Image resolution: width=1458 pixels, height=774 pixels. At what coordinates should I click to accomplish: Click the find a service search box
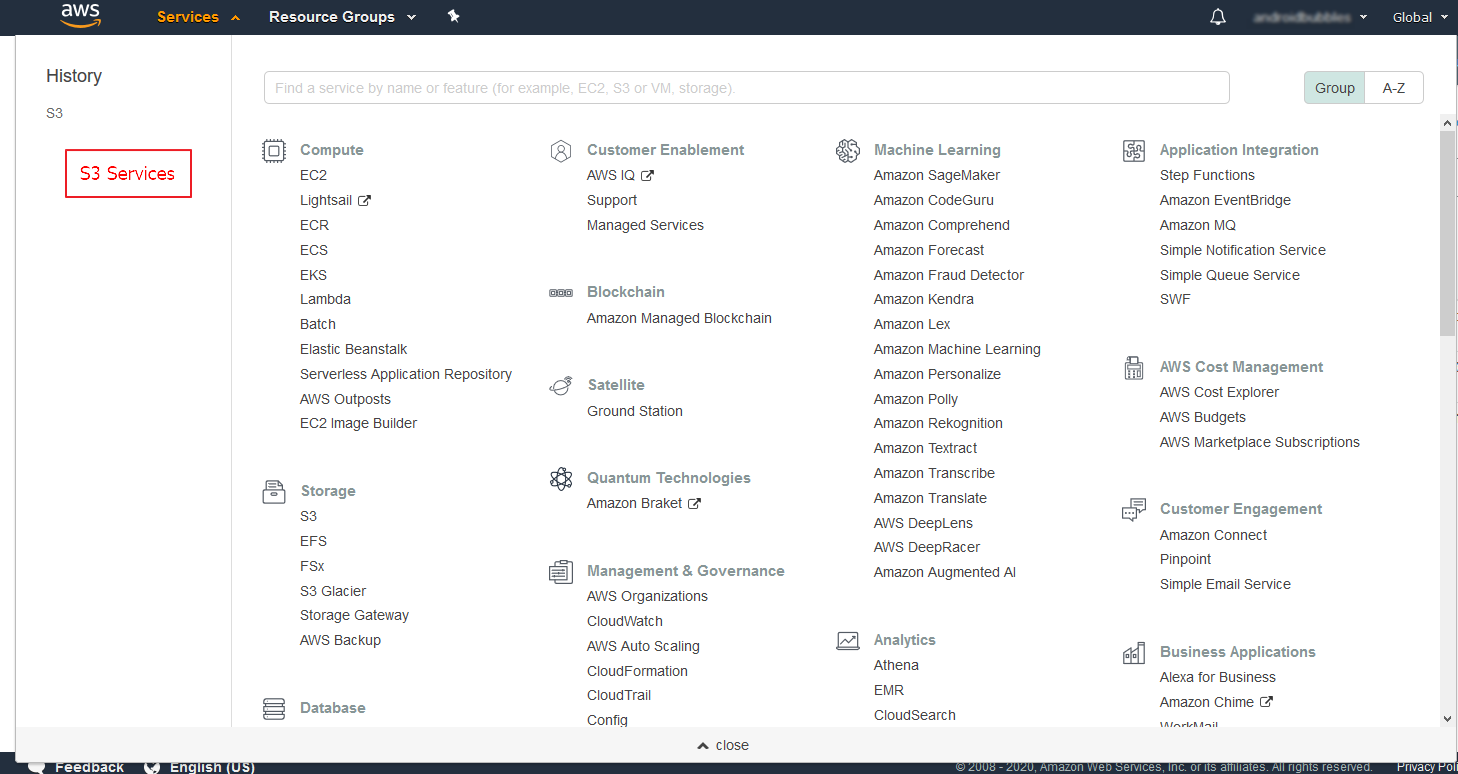point(746,88)
